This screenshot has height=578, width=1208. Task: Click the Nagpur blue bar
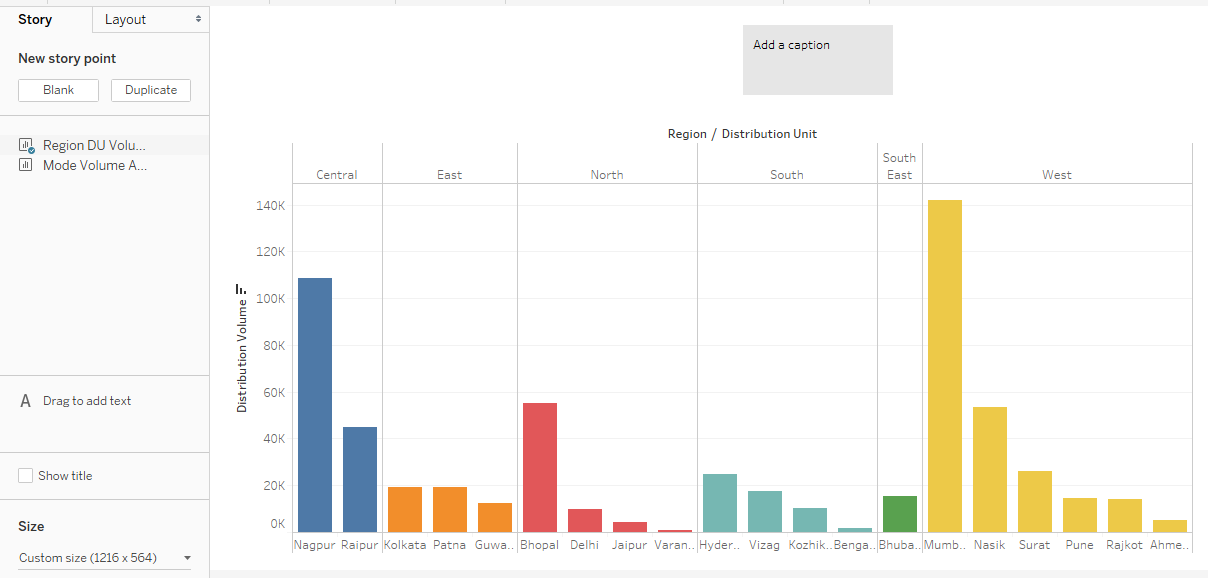[315, 405]
